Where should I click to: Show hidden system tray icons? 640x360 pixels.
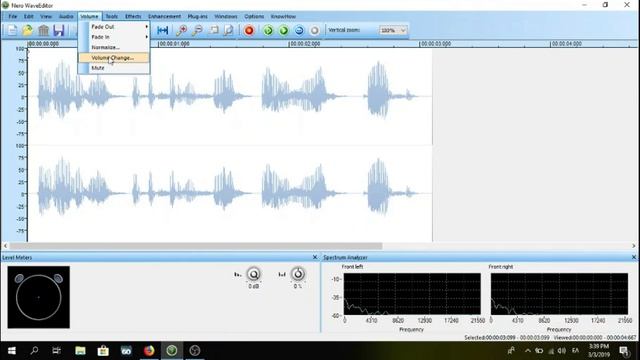coord(527,351)
